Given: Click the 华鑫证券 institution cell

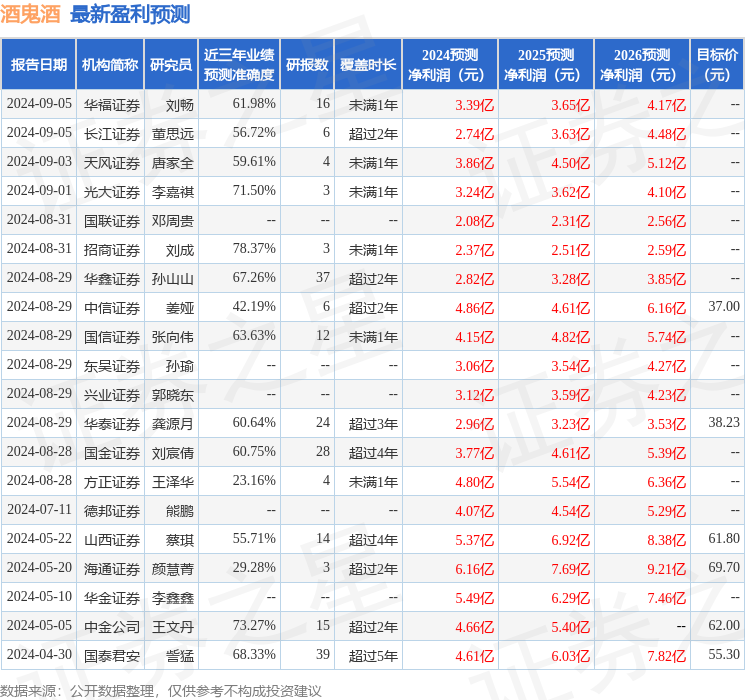Looking at the screenshot, I should pyautogui.click(x=112, y=279).
